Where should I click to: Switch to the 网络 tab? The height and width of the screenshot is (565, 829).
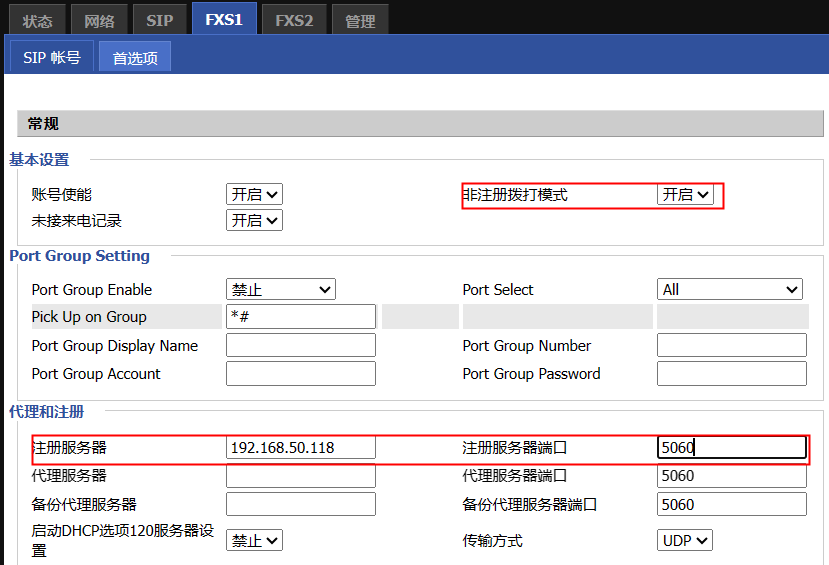coord(99,20)
